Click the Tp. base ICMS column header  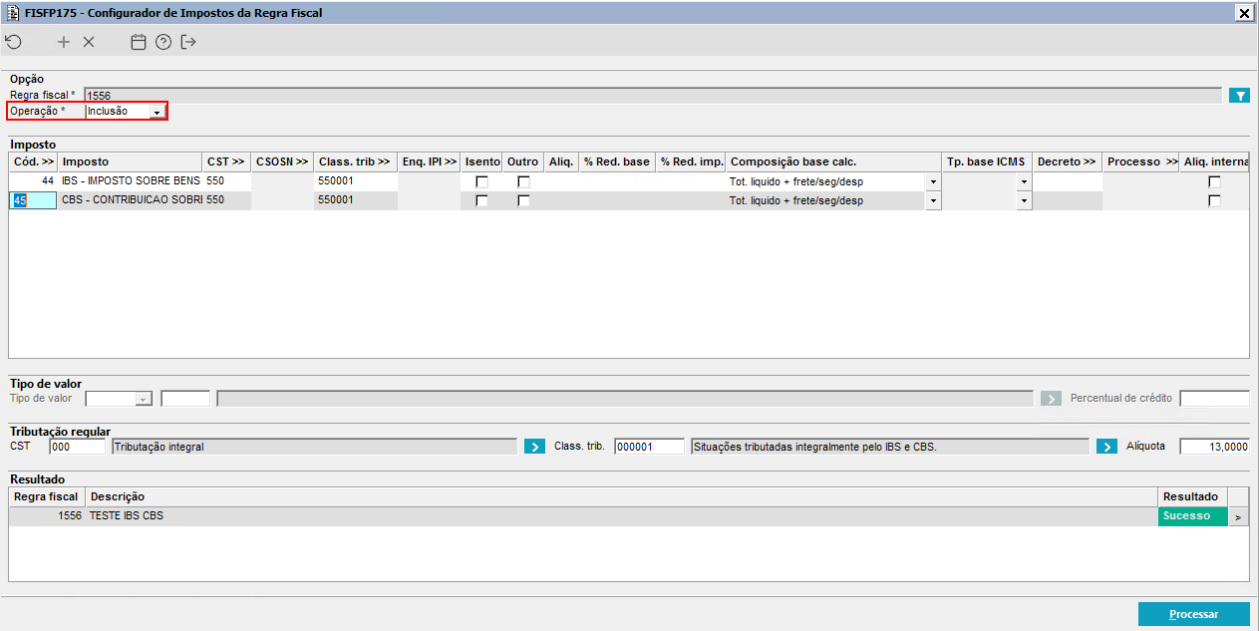coord(987,161)
